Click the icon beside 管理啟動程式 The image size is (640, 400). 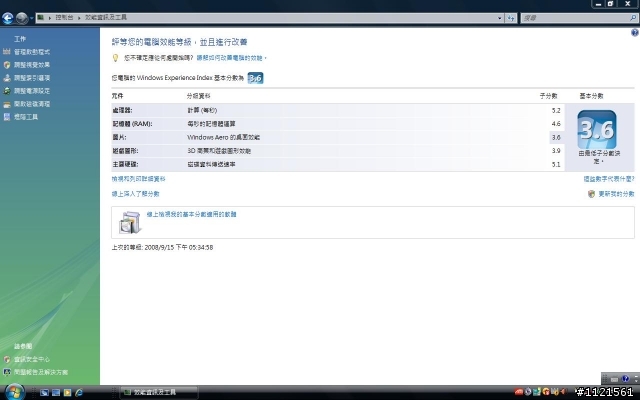coord(7,51)
